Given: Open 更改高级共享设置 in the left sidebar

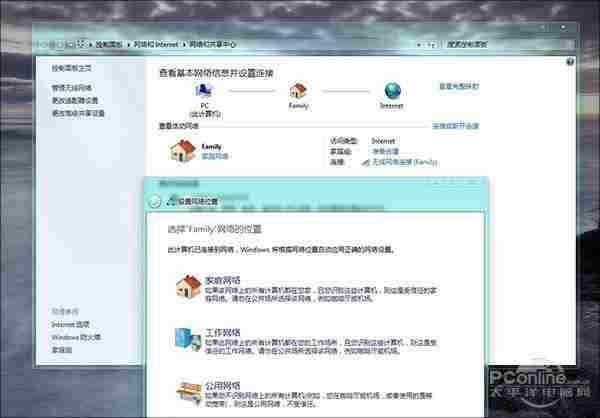Looking at the screenshot, I should pos(79,113).
